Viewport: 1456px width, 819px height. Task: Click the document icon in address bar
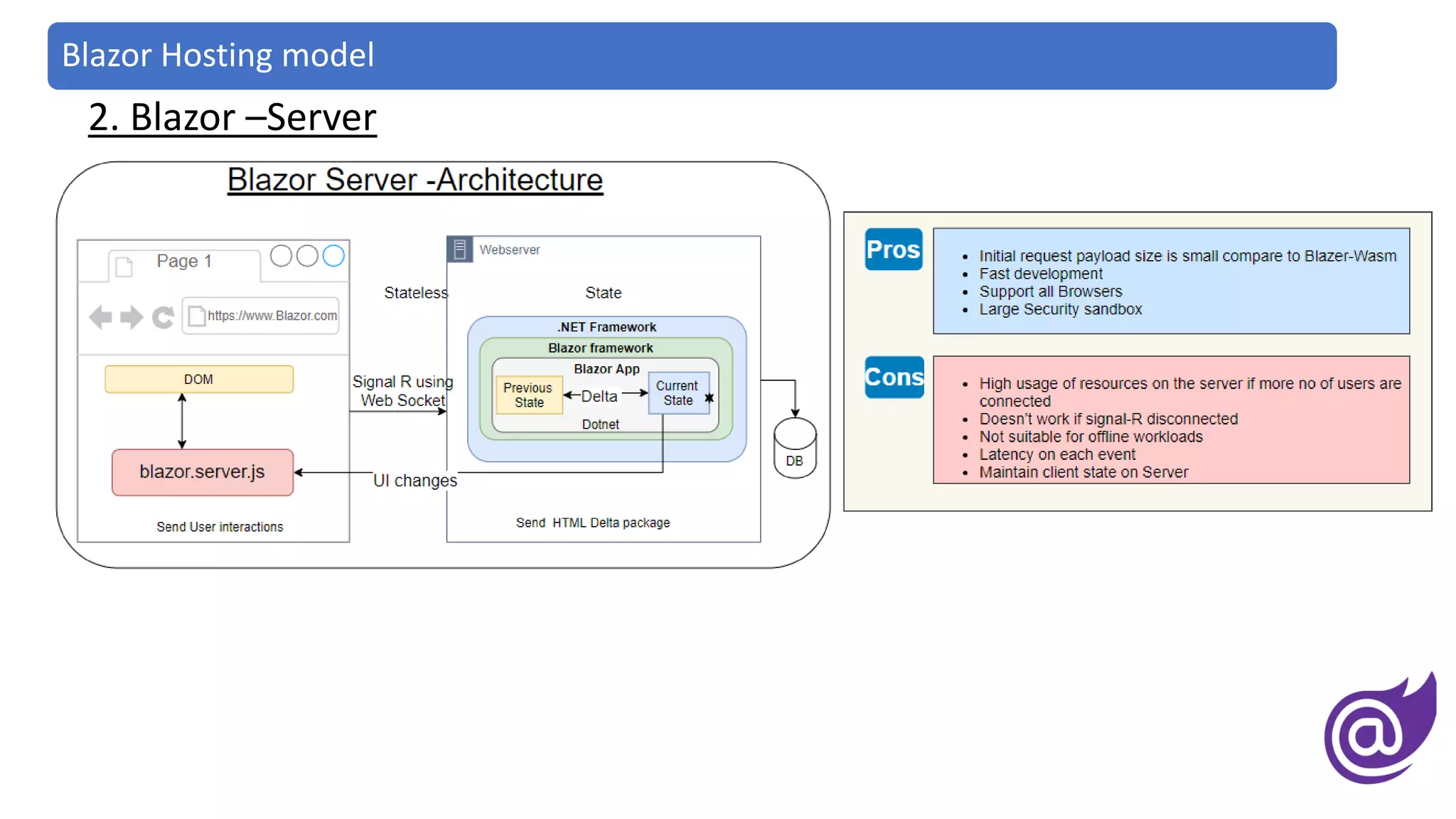[197, 316]
